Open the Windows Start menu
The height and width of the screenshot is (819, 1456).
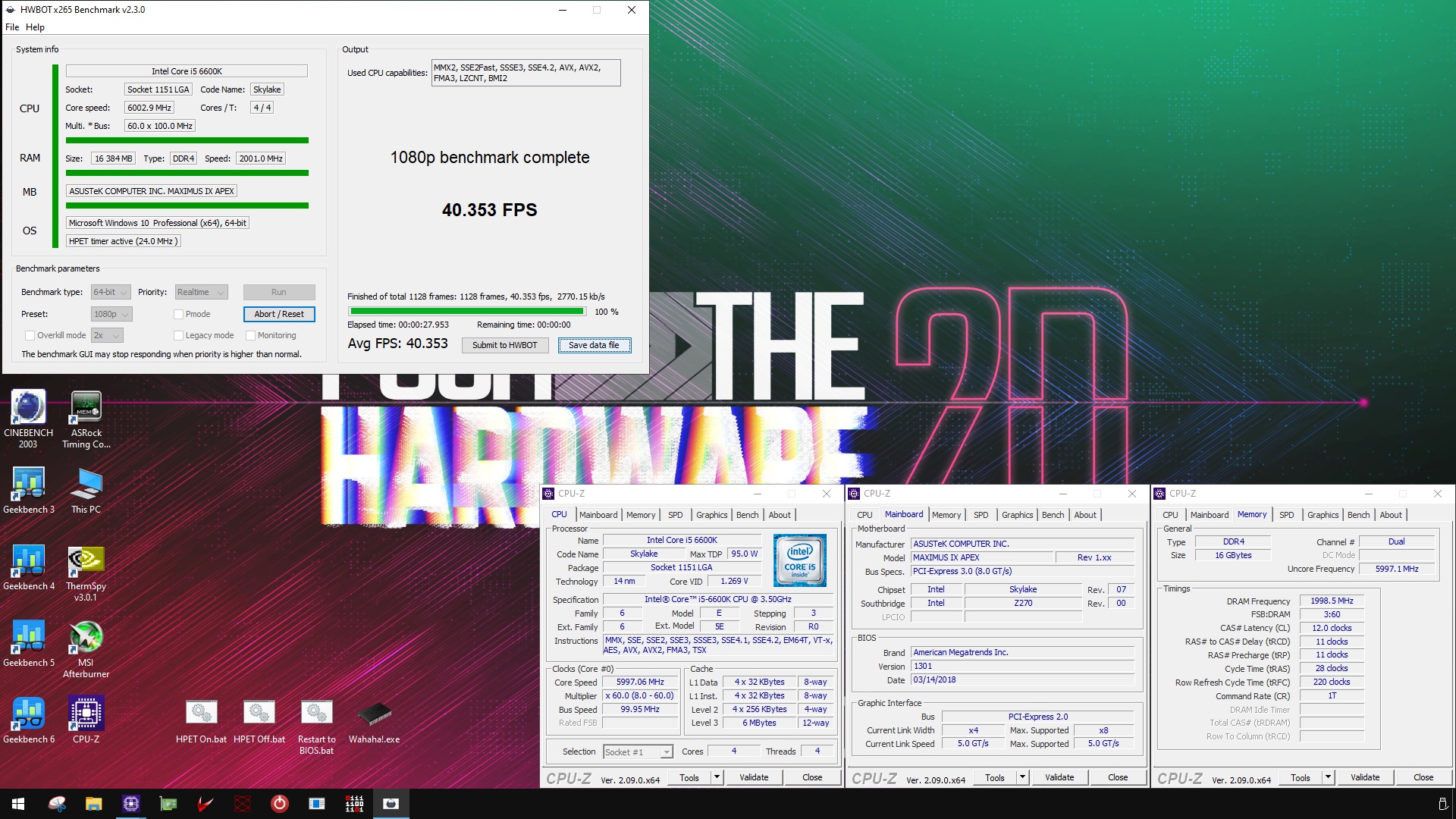point(18,804)
